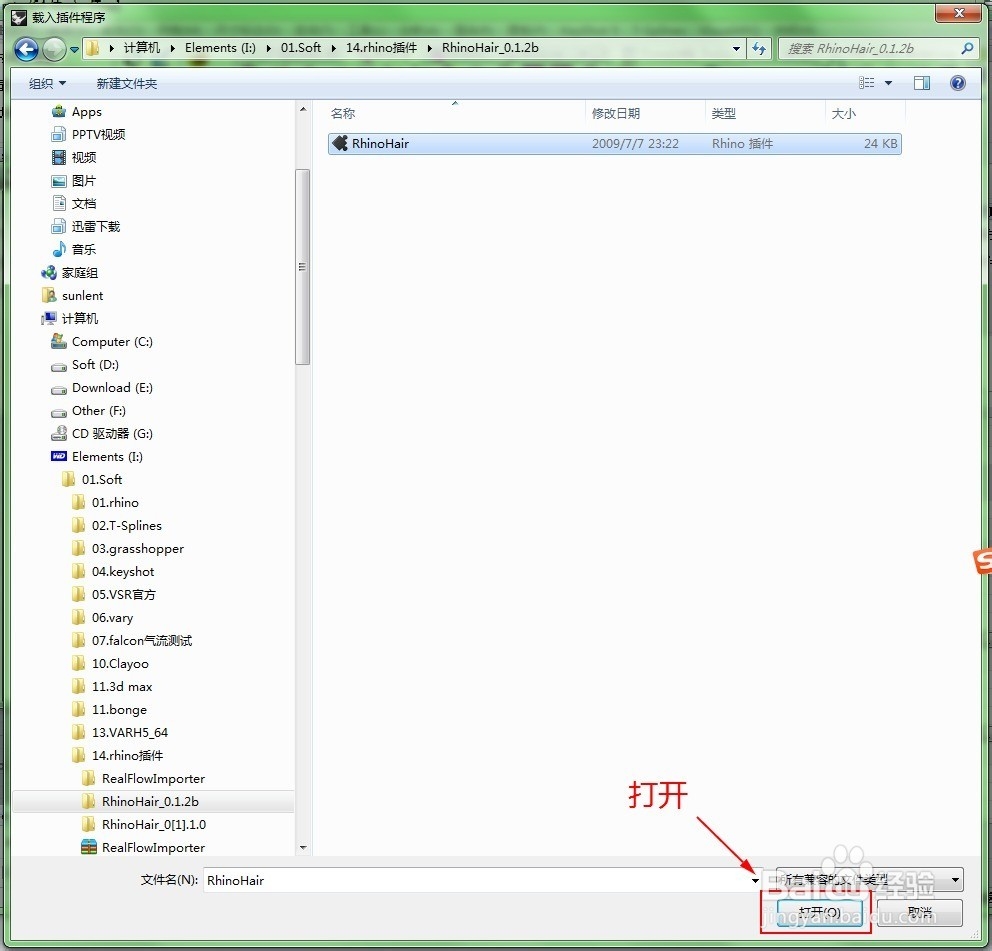Select Elements (I:) drive
Image resolution: width=992 pixels, height=951 pixels.
107,456
